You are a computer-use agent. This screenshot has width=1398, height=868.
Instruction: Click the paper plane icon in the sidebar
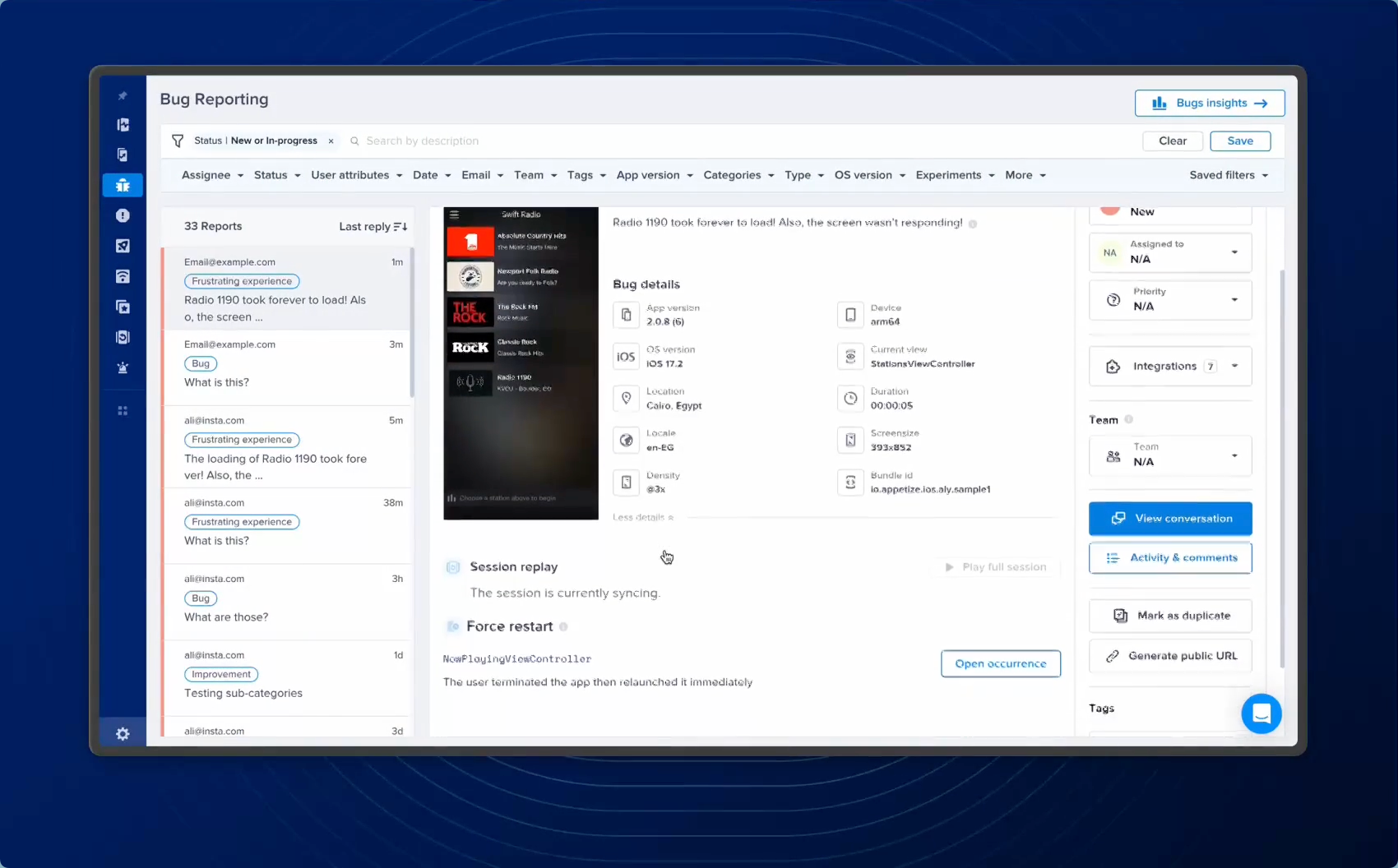(x=123, y=246)
